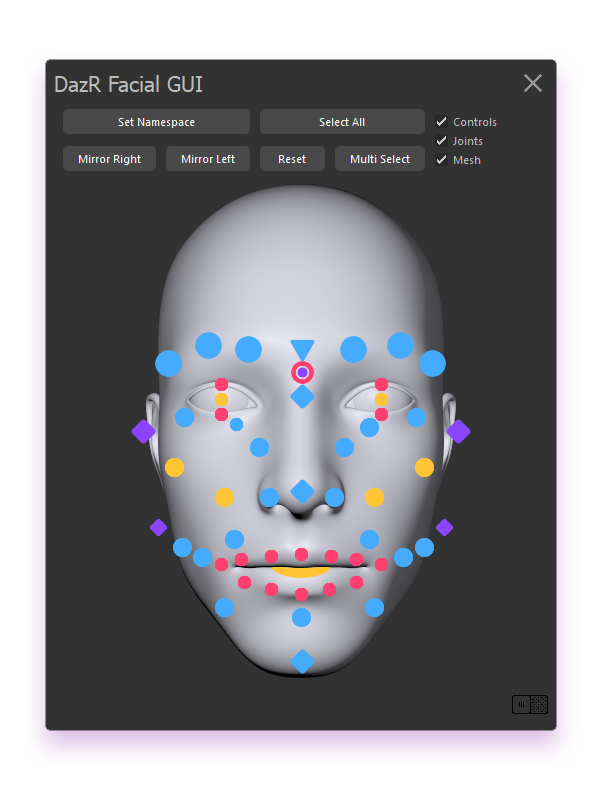Toggle the Controls checkbox
The width and height of the screenshot is (602, 790).
(441, 121)
